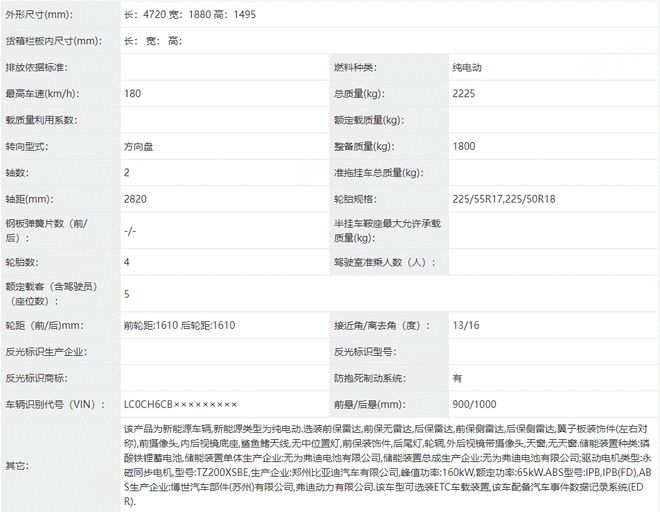Click the 额定载客 label
This screenshot has height=512, width=660.
(51, 294)
